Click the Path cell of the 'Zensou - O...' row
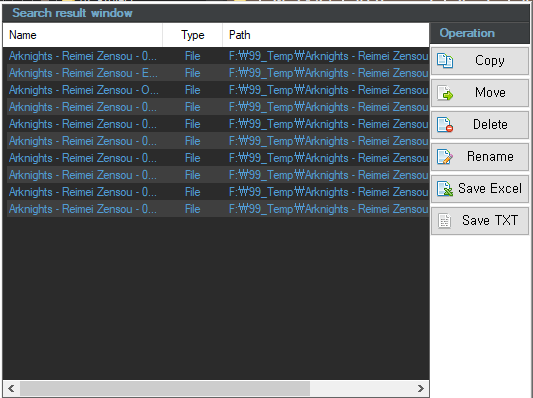 coord(328,90)
